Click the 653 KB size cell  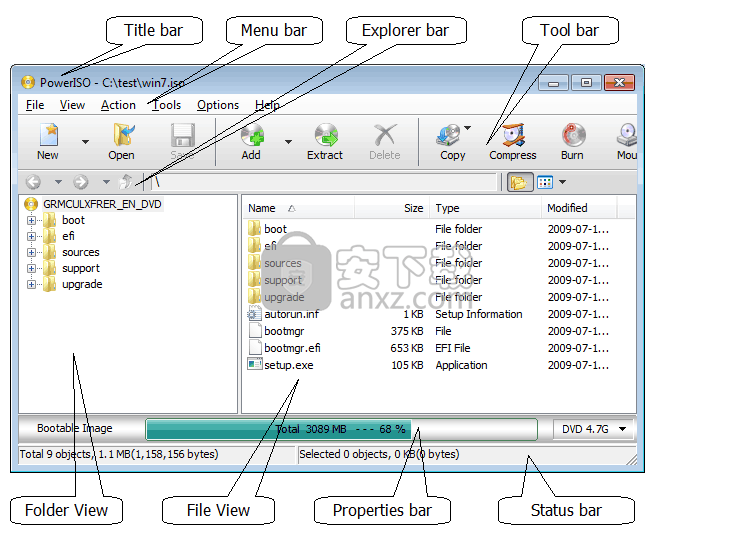pos(407,348)
